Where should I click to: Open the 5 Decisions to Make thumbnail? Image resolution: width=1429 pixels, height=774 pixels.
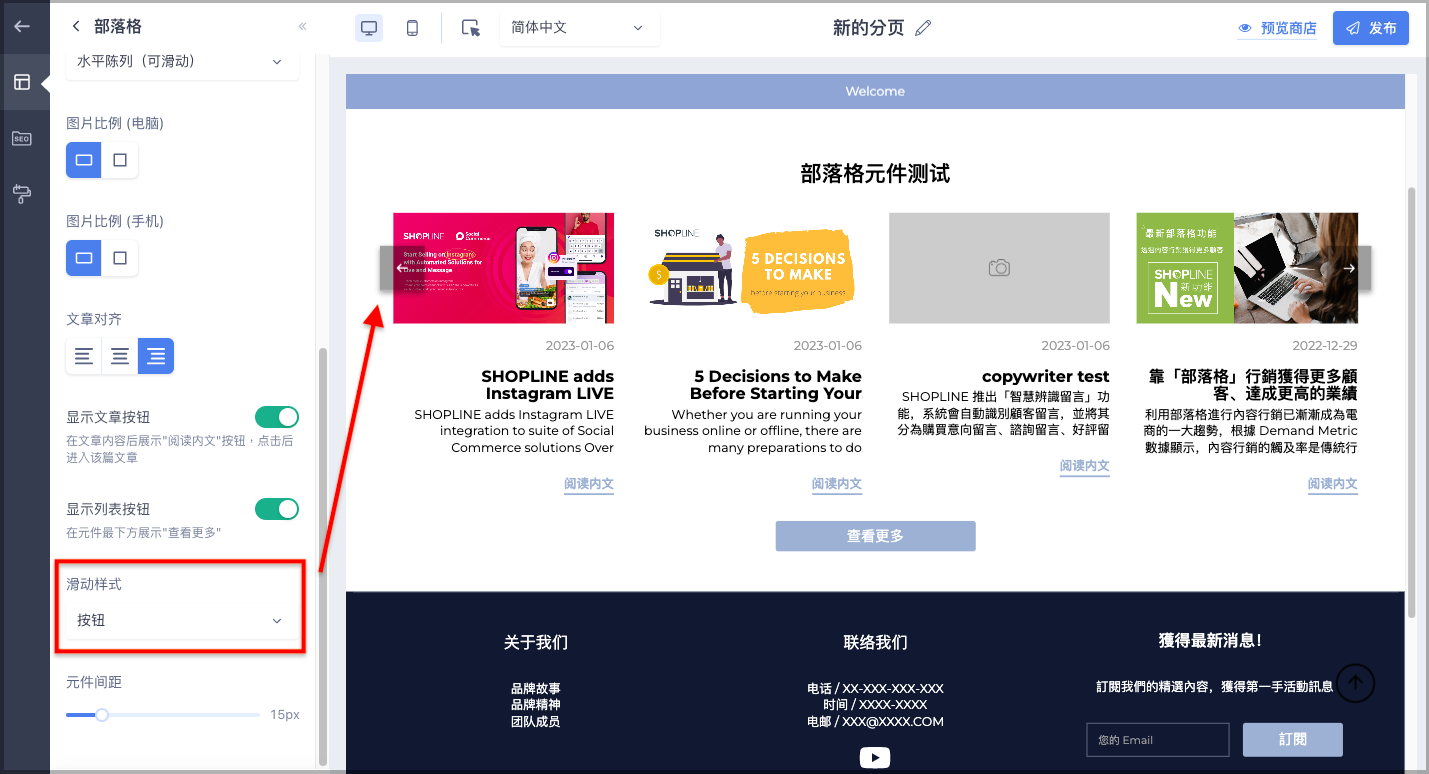751,268
